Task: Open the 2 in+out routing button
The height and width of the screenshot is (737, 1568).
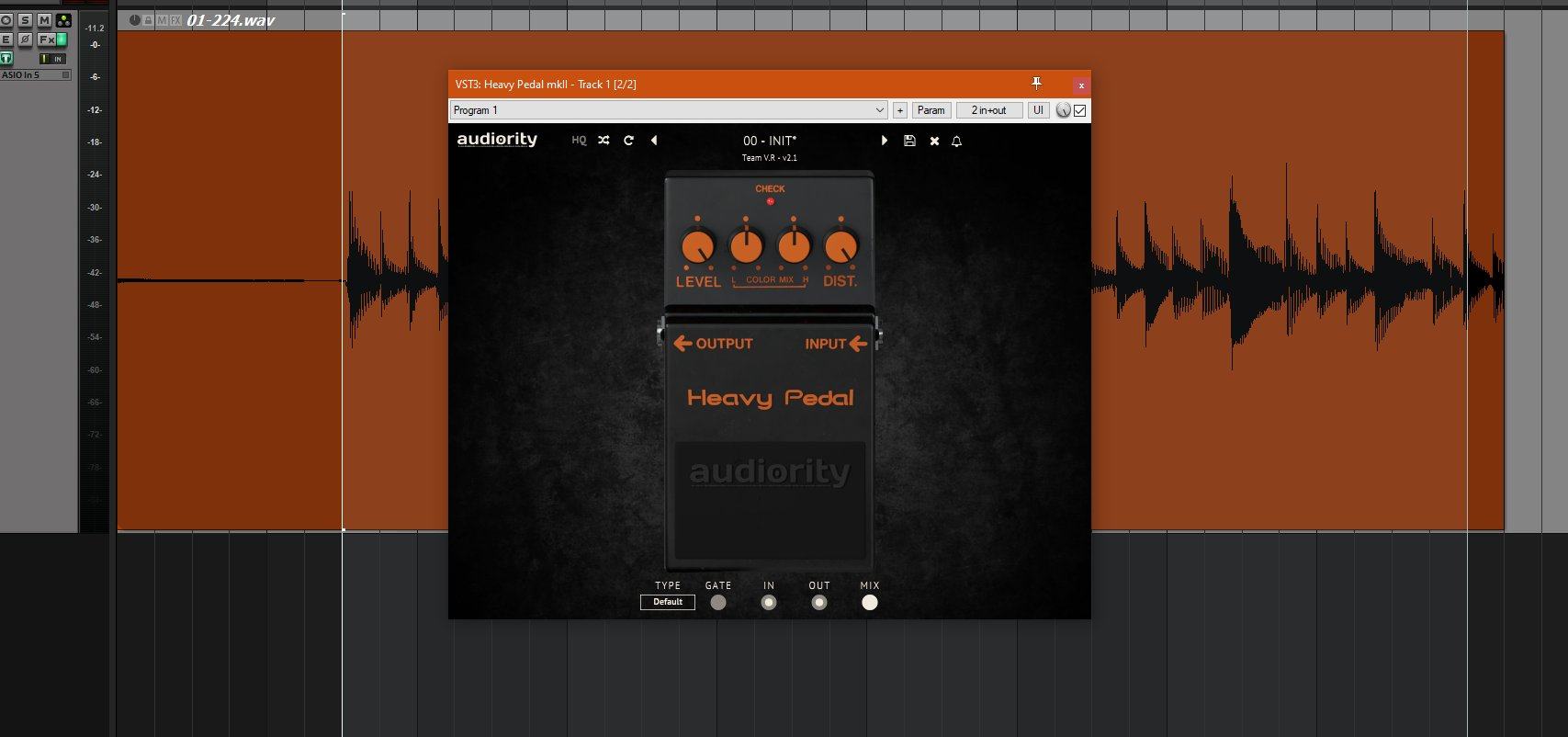Action: (988, 110)
